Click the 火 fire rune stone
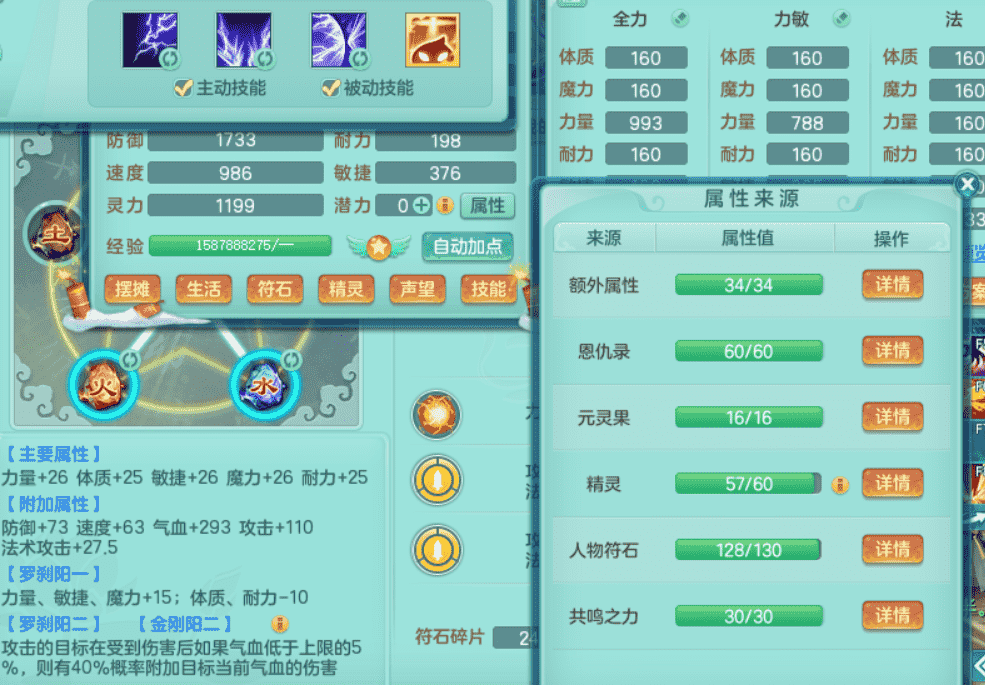This screenshot has width=985, height=685. tap(103, 385)
